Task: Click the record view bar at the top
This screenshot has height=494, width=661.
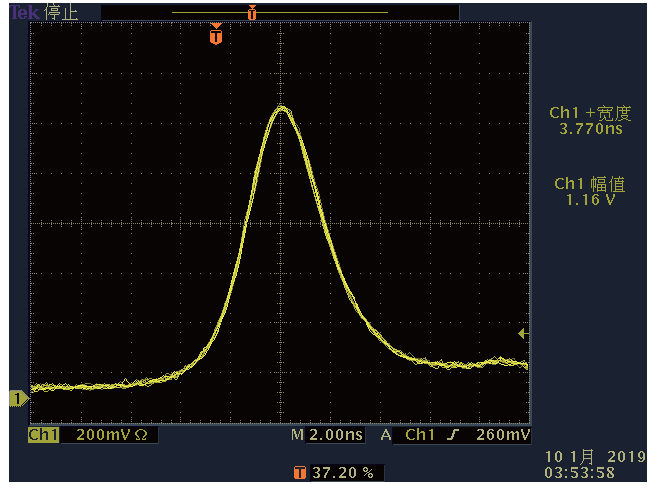Action: [280, 12]
